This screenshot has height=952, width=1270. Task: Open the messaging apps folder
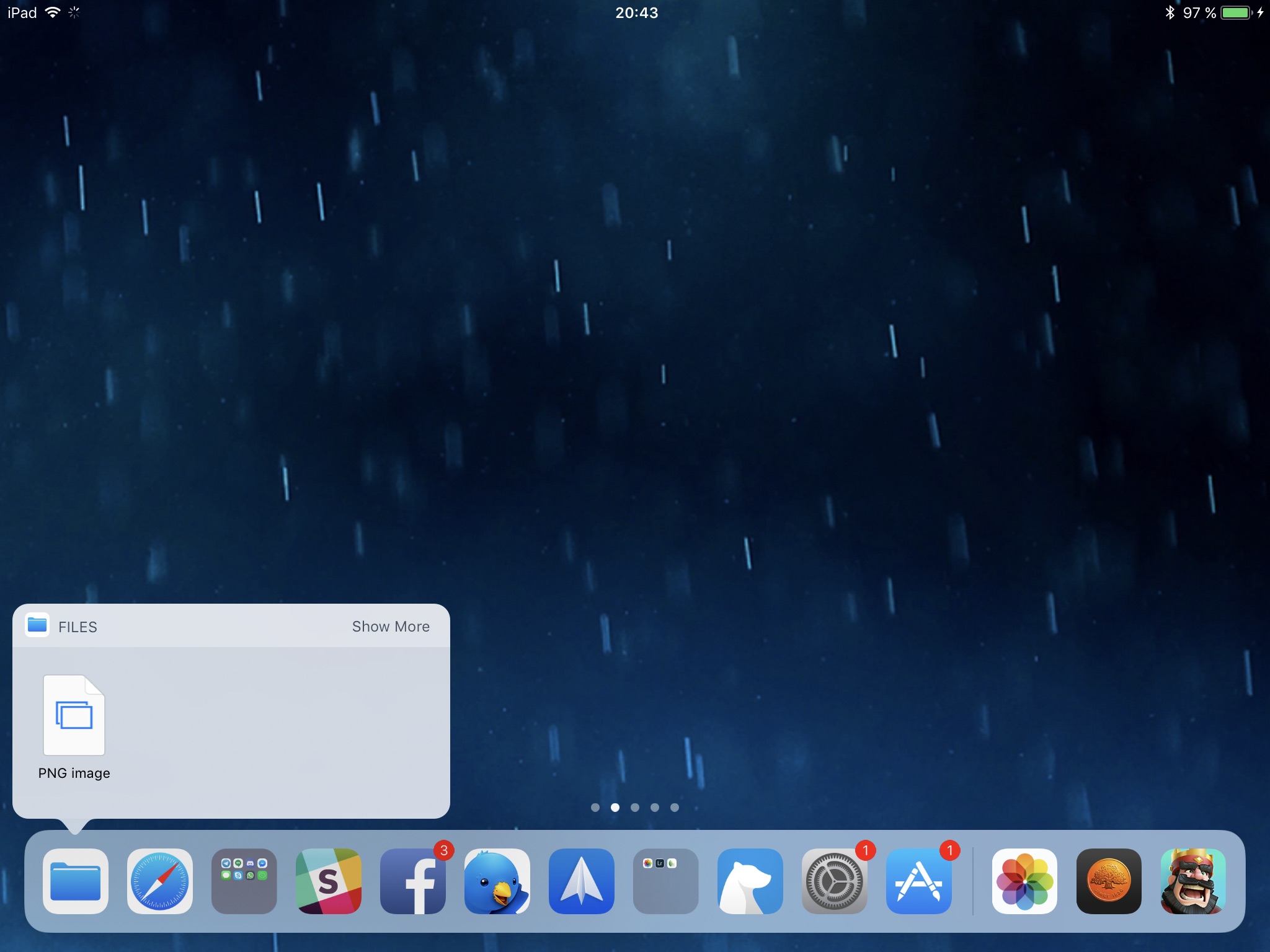(244, 881)
